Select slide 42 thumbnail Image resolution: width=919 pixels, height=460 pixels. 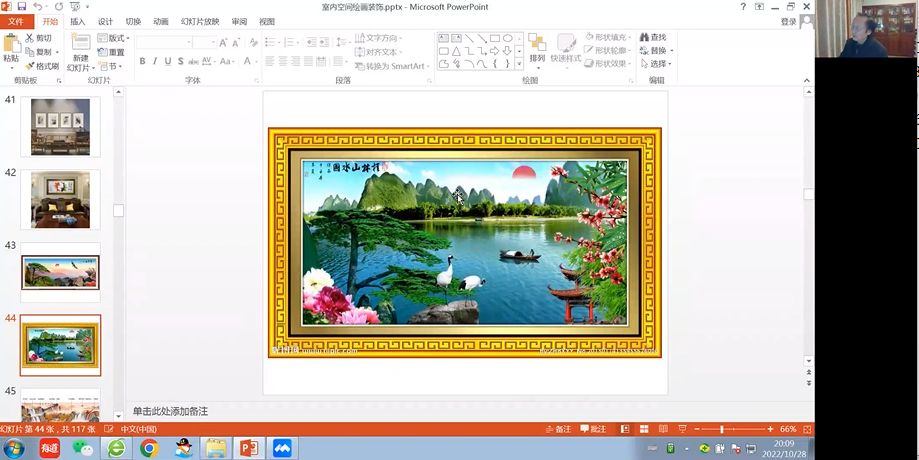click(60, 200)
